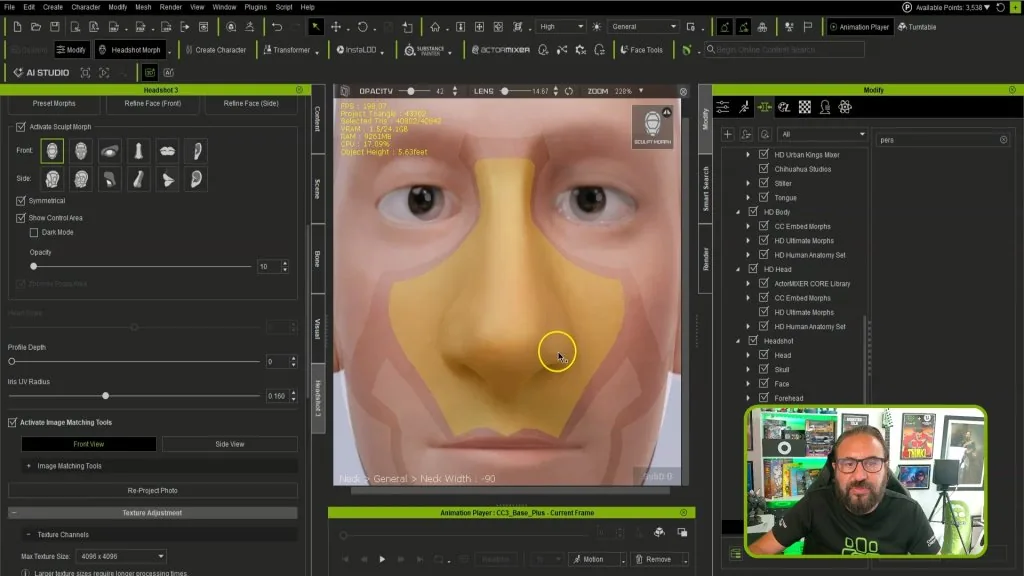The width and height of the screenshot is (1024, 576).
Task: Select the Side ear sculpt morph icon
Action: point(197,179)
